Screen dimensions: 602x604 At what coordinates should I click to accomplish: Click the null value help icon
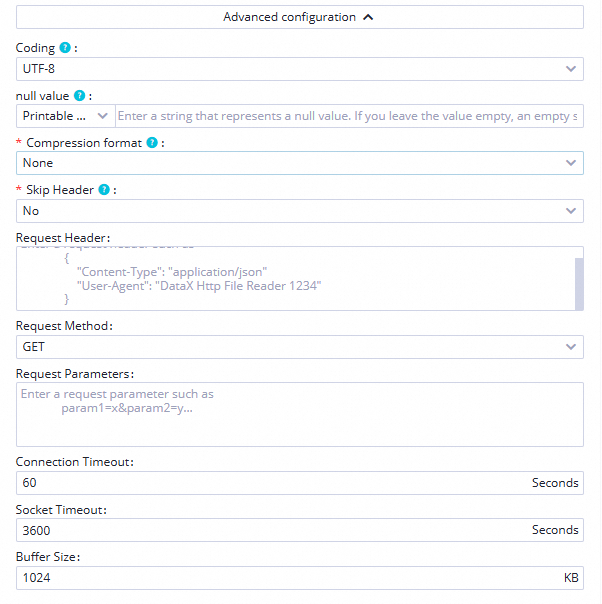82,96
